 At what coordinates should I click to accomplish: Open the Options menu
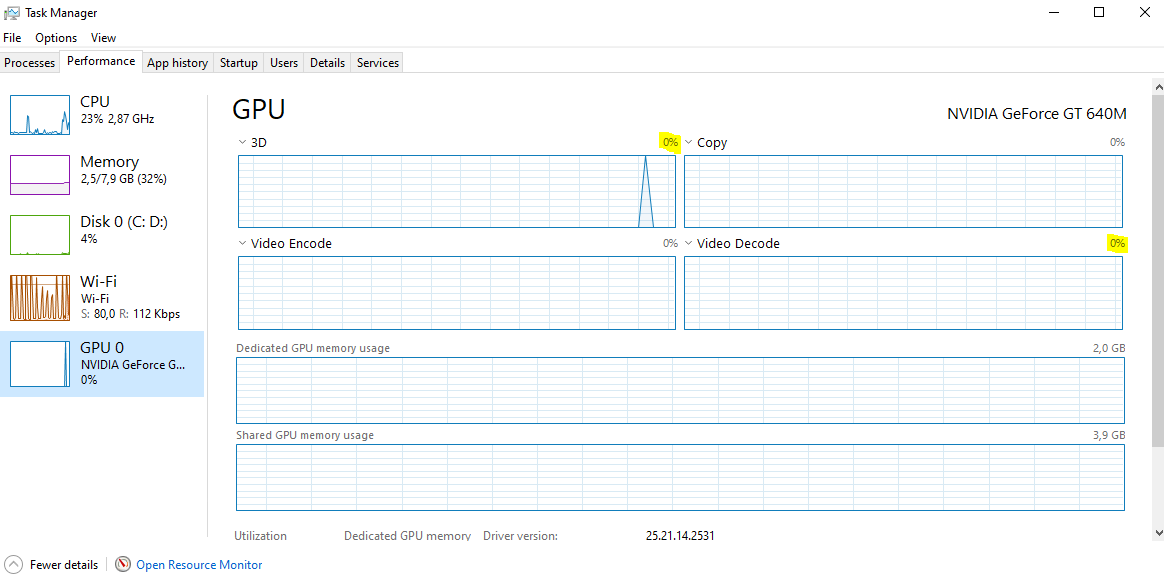[56, 38]
